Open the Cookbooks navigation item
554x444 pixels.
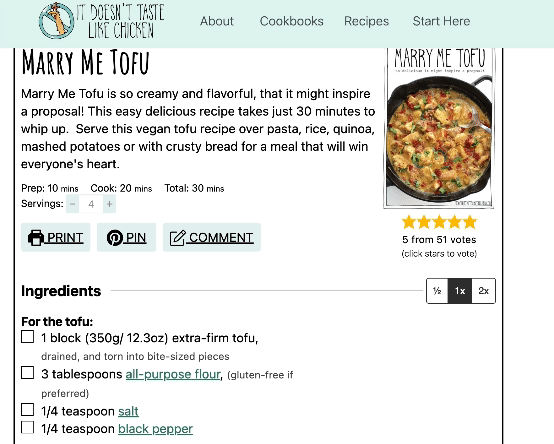[x=291, y=21]
